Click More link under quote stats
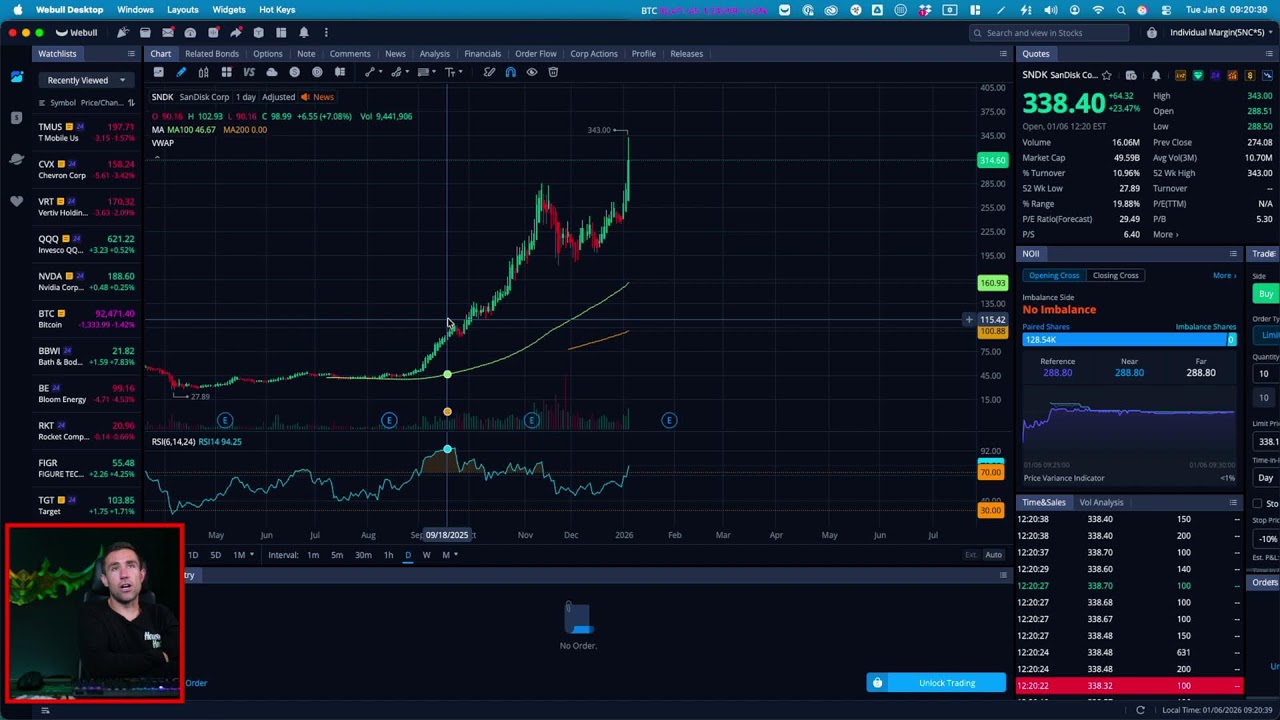Image resolution: width=1280 pixels, height=720 pixels. [x=1165, y=234]
